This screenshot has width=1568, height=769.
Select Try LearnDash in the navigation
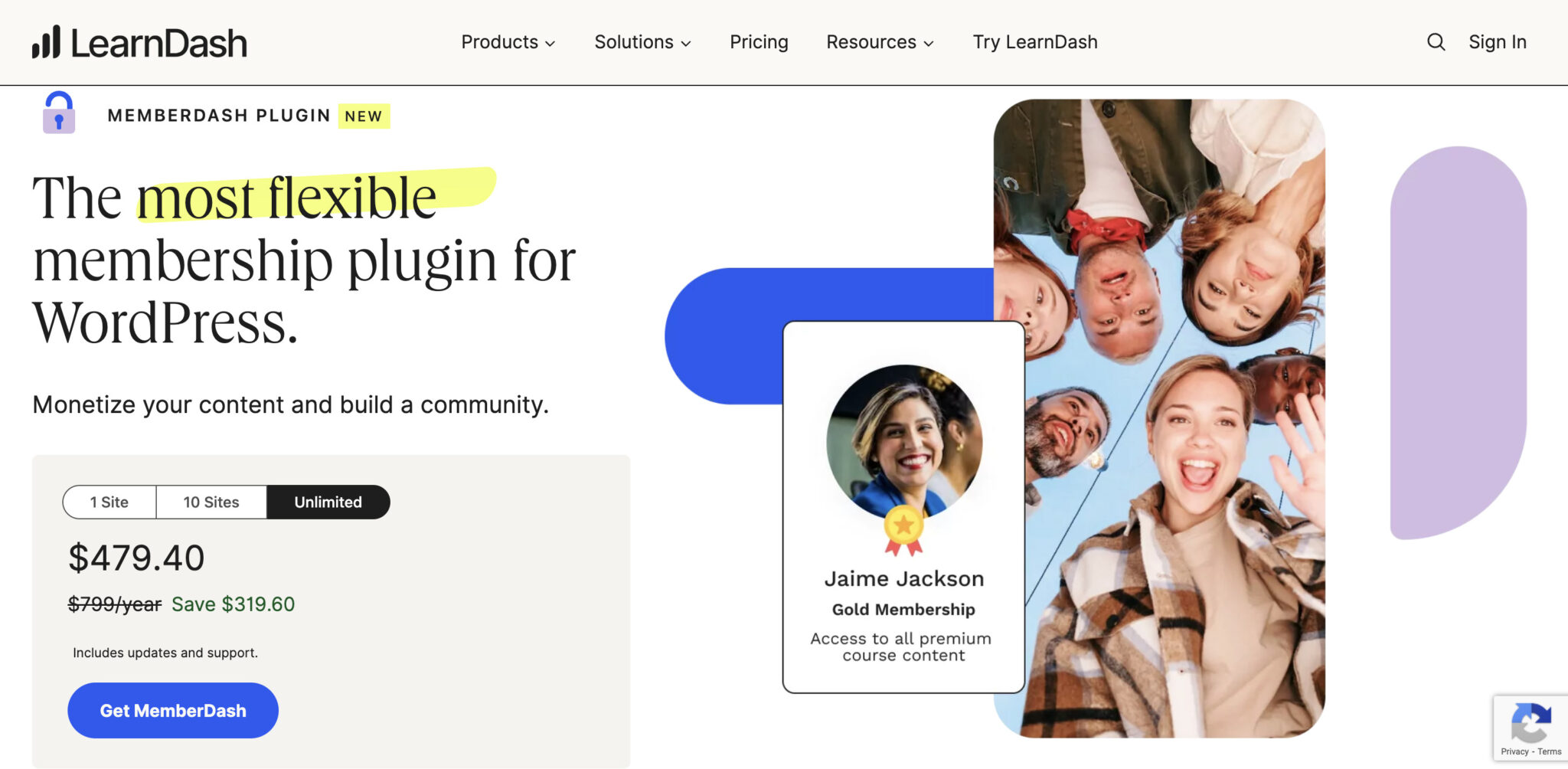1035,42
